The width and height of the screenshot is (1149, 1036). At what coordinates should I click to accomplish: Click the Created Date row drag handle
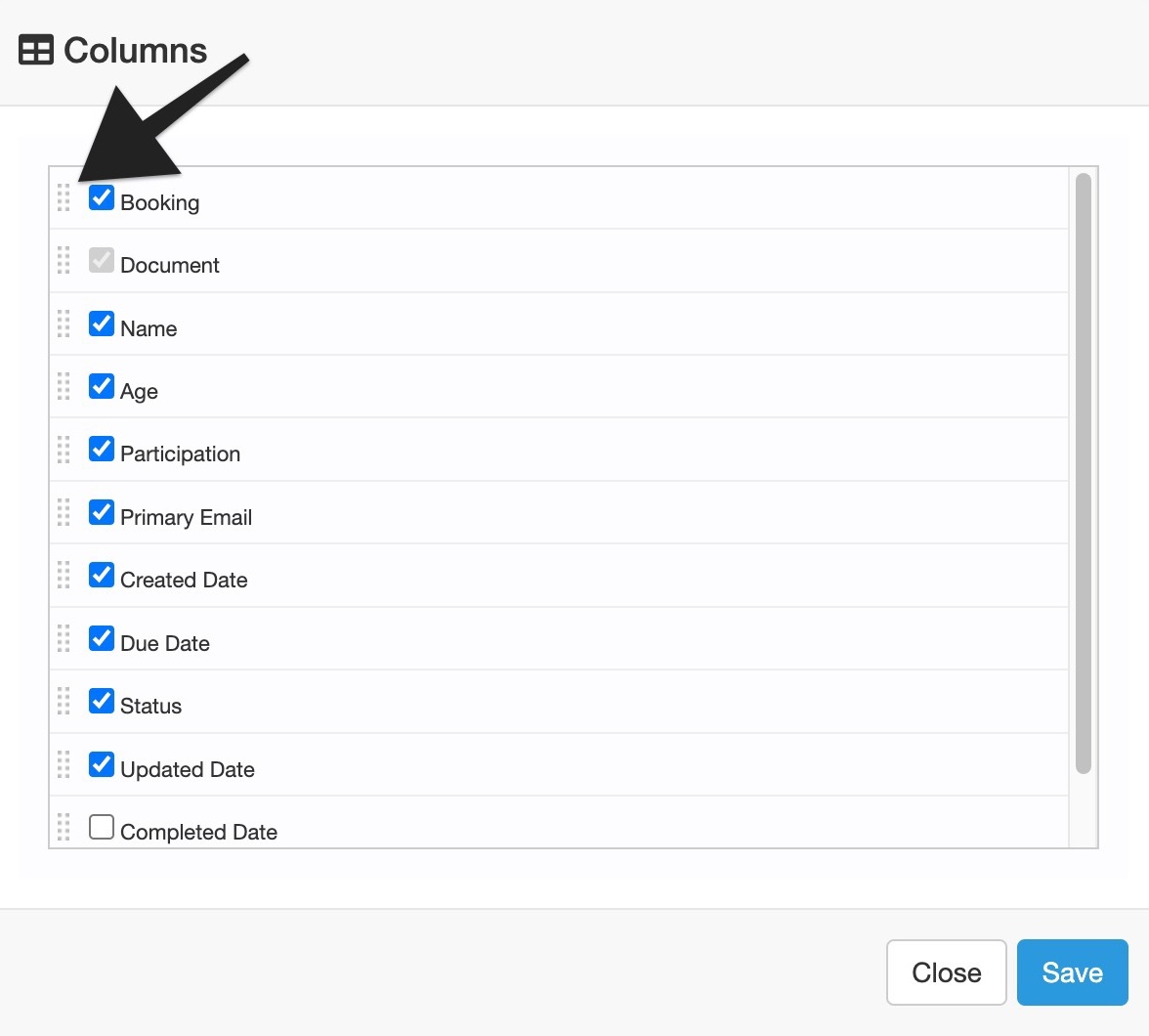pyautogui.click(x=64, y=576)
